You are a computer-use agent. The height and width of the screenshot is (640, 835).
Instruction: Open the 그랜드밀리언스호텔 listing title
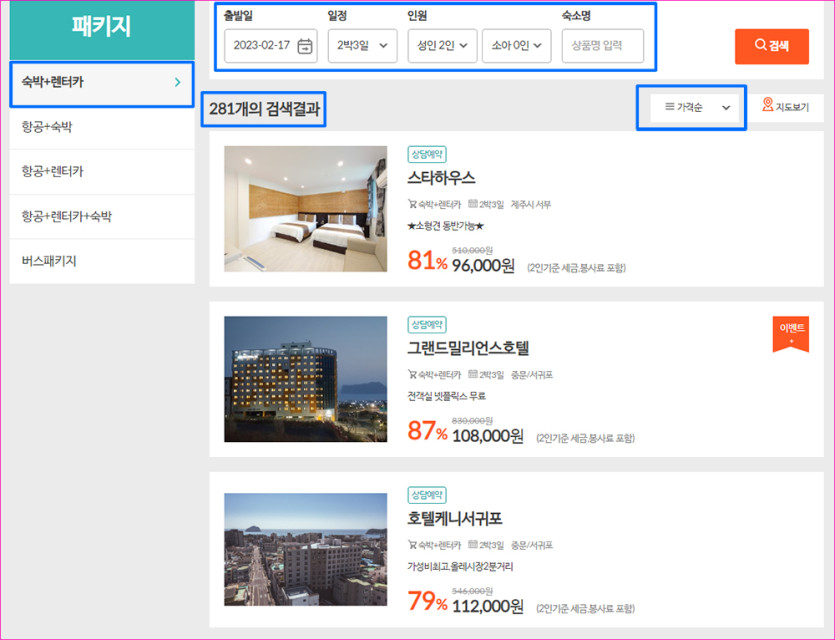point(468,348)
